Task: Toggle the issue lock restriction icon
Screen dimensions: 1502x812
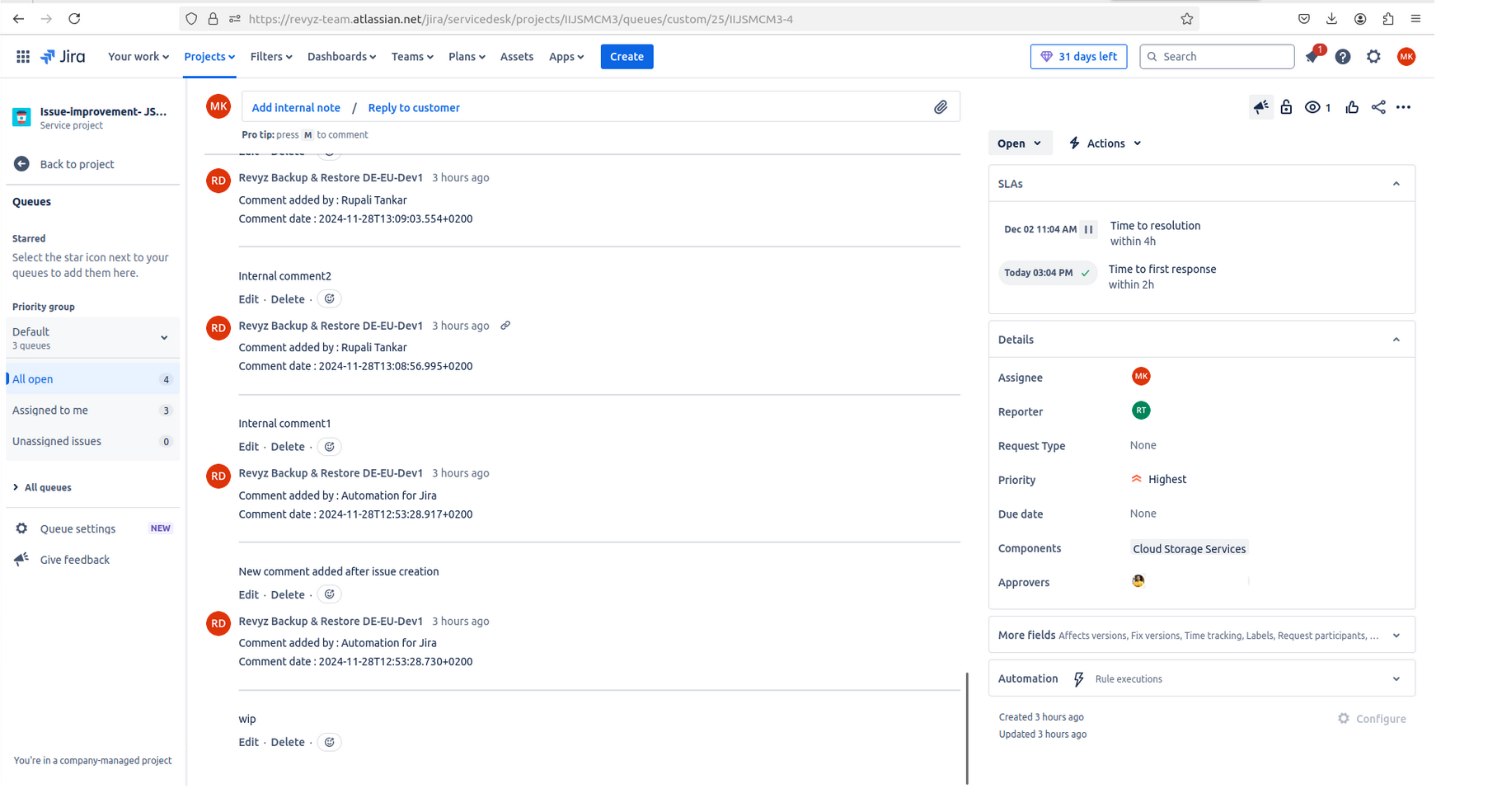Action: [1286, 107]
